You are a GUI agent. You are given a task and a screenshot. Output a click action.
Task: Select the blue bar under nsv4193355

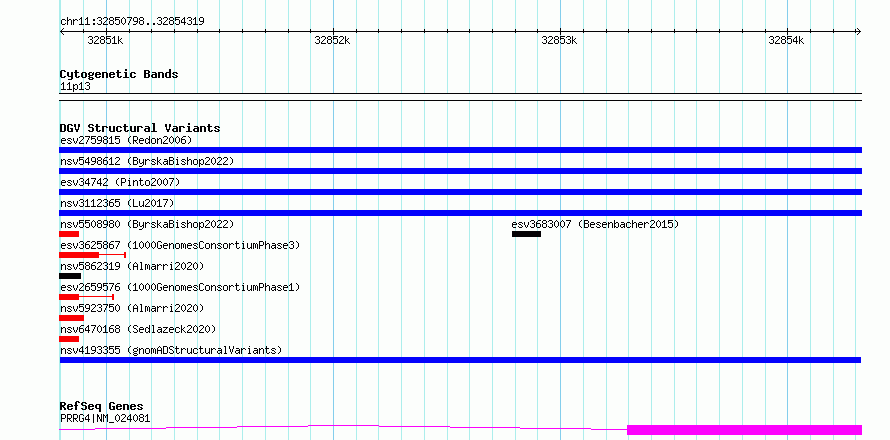coord(460,360)
